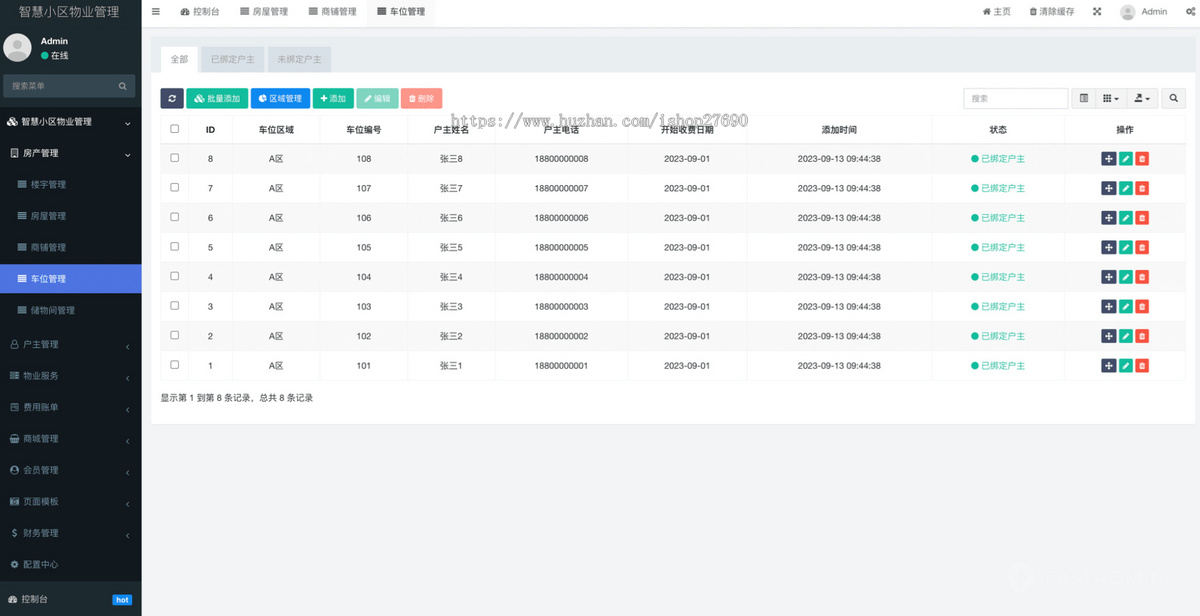Toggle the sidebar hamburger menu icon
The width and height of the screenshot is (1200, 616).
[x=156, y=11]
